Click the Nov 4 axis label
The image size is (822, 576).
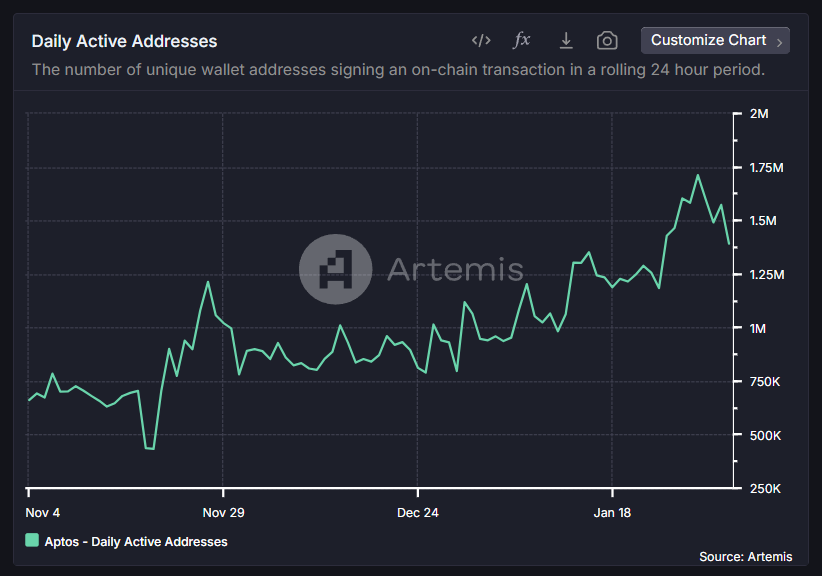(x=42, y=513)
